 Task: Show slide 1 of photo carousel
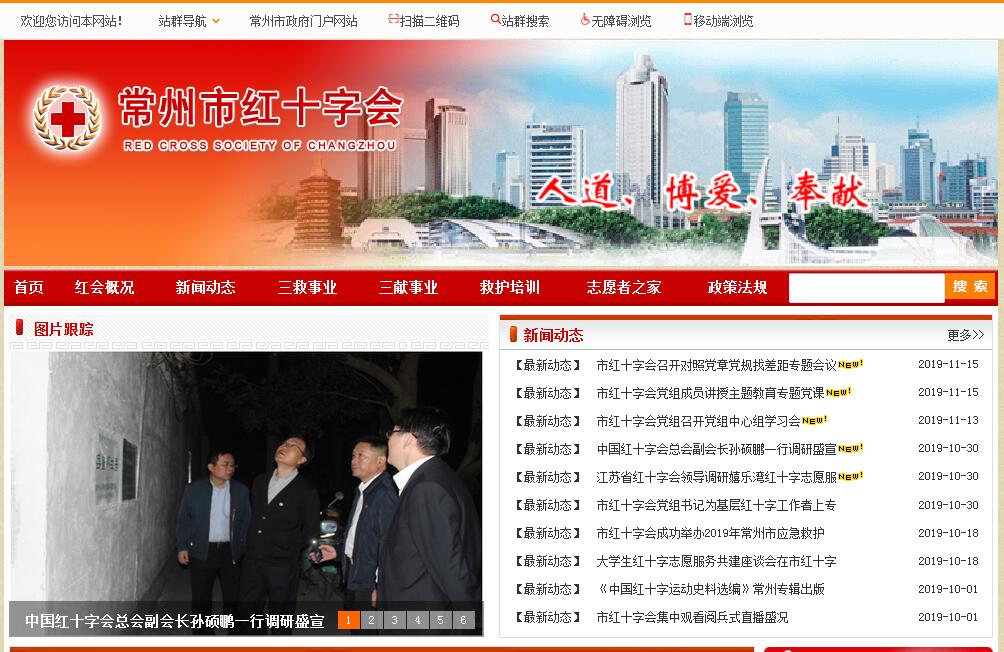[x=348, y=620]
